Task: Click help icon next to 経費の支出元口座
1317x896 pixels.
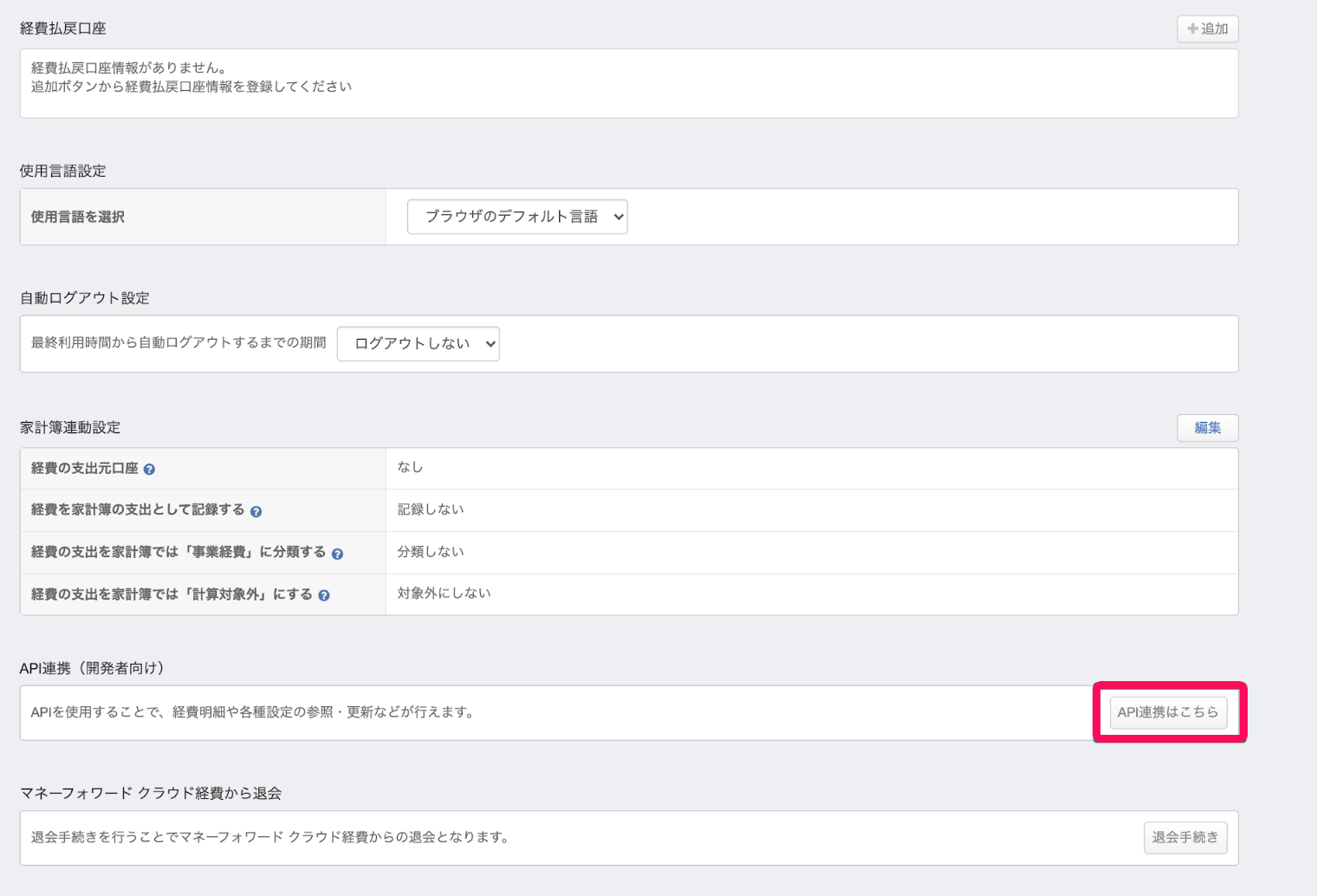Action: click(x=149, y=469)
